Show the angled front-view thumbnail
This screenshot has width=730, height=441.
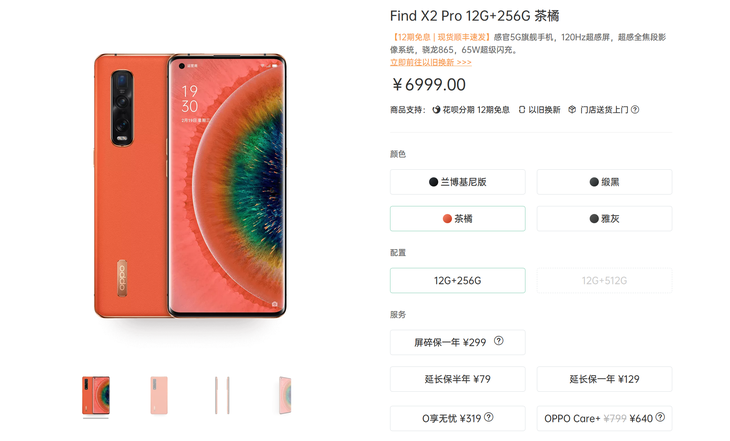coord(285,395)
